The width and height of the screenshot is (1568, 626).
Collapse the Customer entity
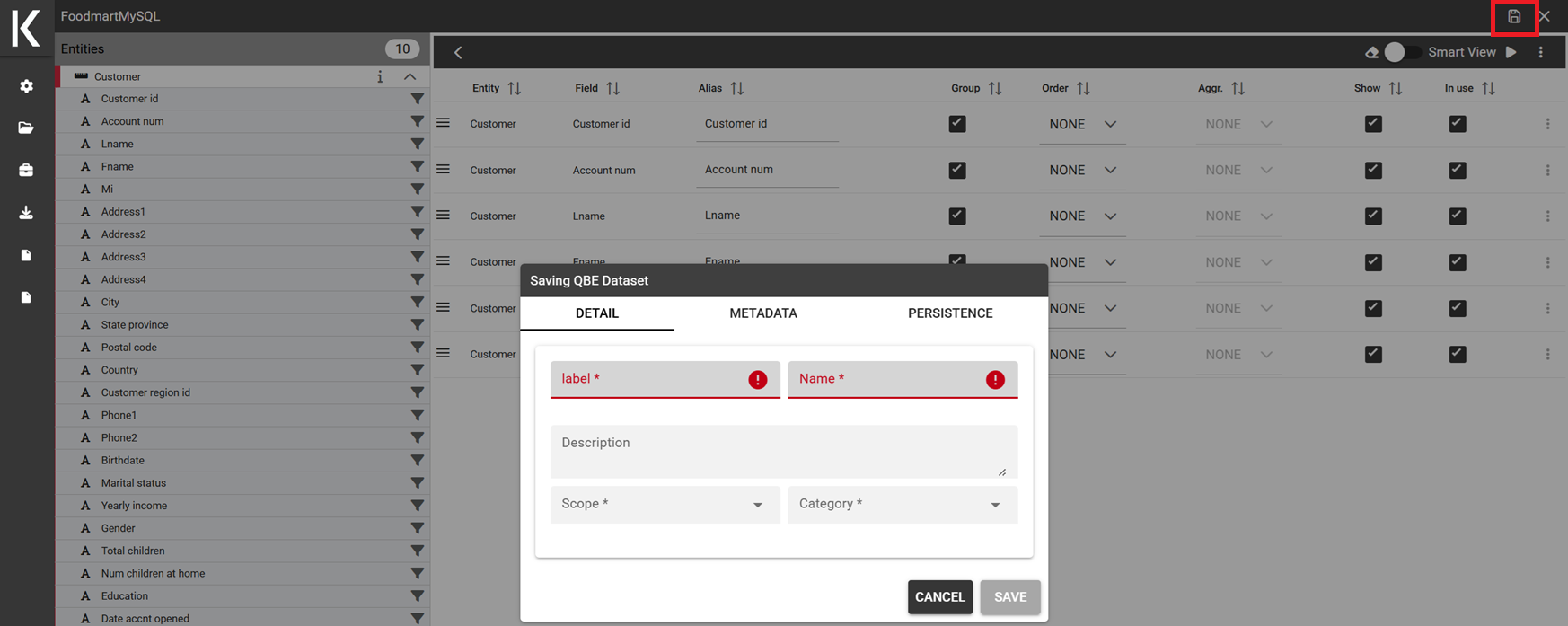tap(410, 76)
